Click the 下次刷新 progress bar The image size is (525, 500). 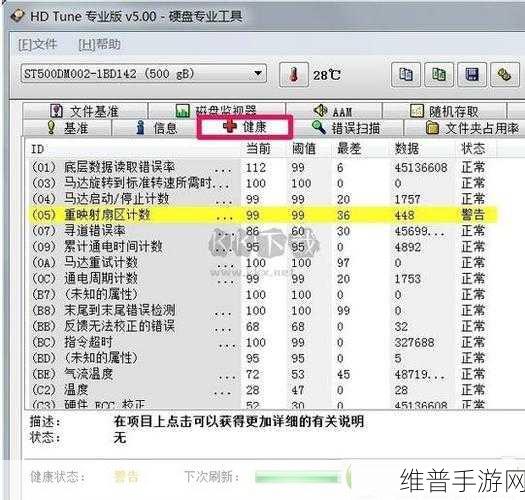pos(297,478)
